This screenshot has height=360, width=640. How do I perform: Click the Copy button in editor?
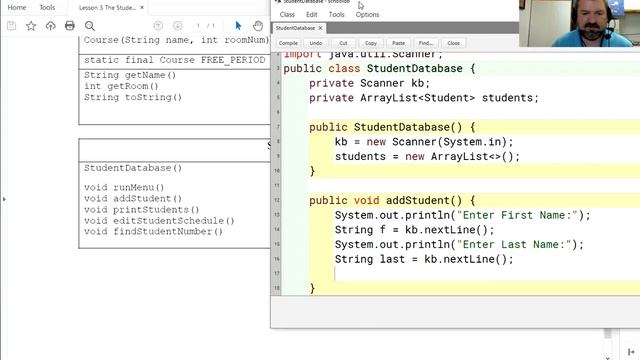pyautogui.click(x=371, y=43)
